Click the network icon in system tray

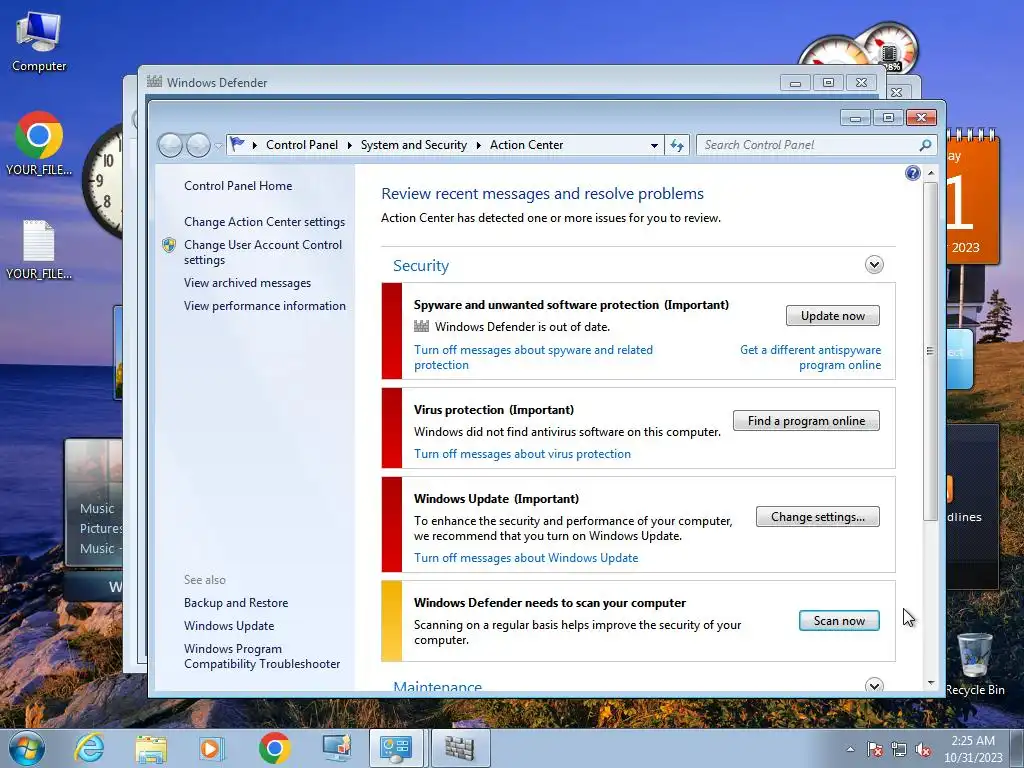pyautogui.click(x=899, y=750)
